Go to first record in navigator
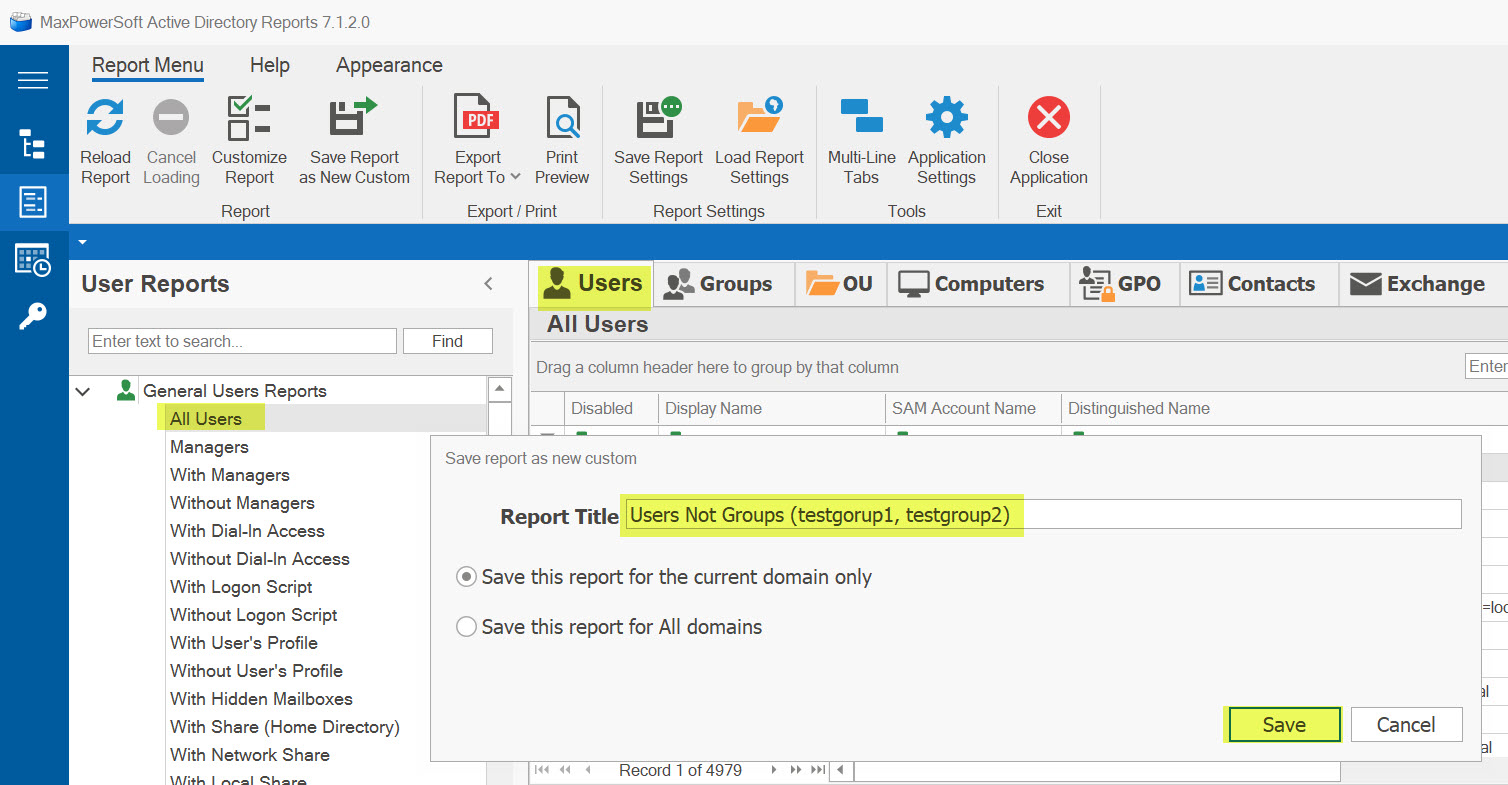The width and height of the screenshot is (1508, 785). tap(542, 770)
